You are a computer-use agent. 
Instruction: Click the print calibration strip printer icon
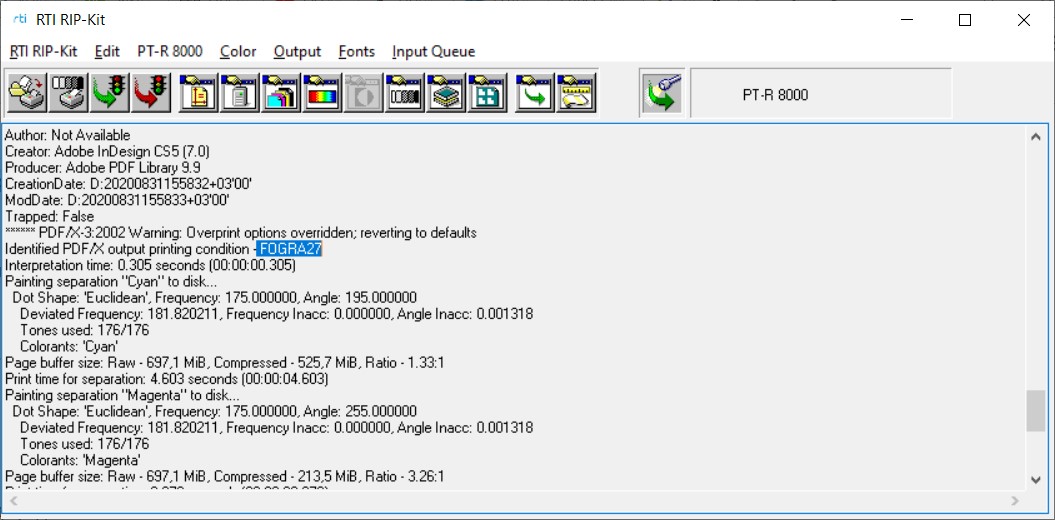pos(69,93)
